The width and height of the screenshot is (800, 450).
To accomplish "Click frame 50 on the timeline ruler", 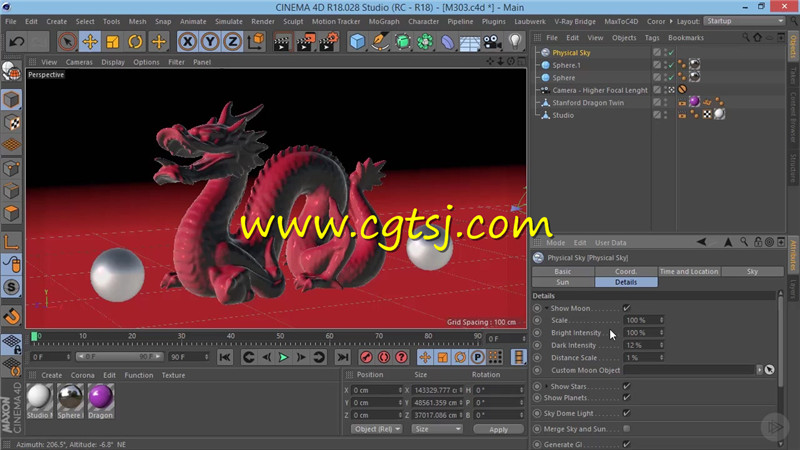I will point(280,337).
